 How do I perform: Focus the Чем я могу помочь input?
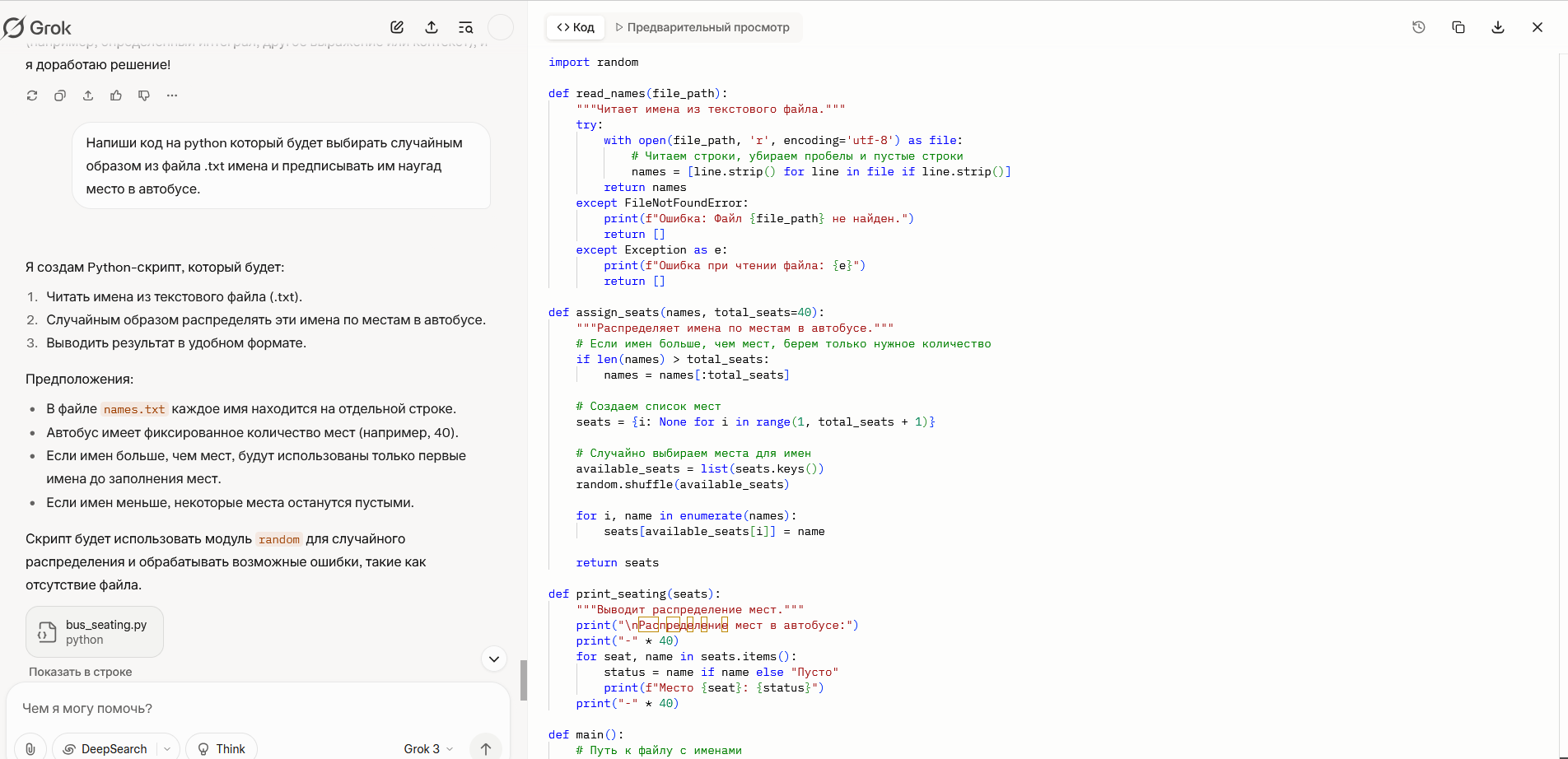pos(258,708)
